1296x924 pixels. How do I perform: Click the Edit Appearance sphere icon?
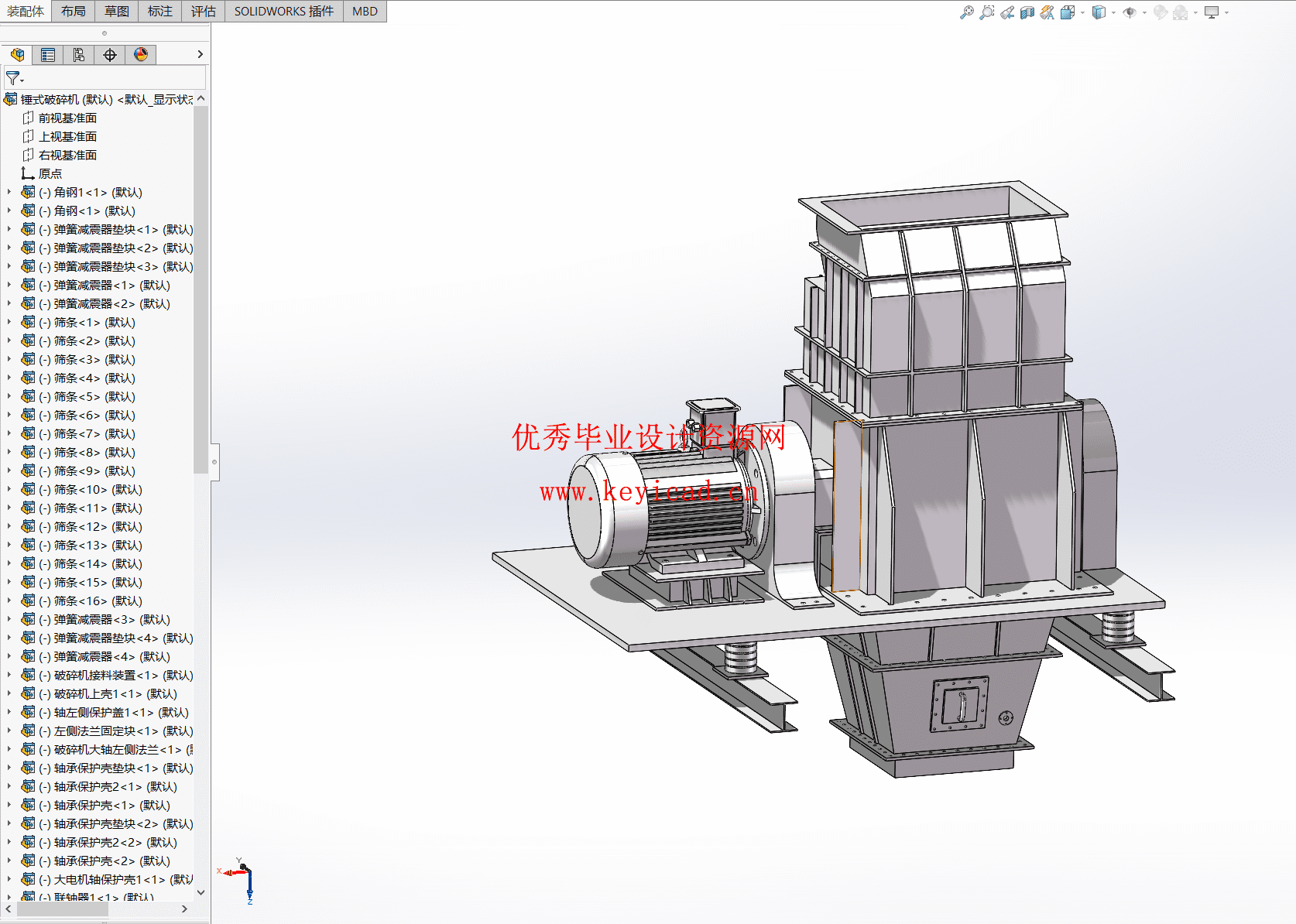(1160, 12)
